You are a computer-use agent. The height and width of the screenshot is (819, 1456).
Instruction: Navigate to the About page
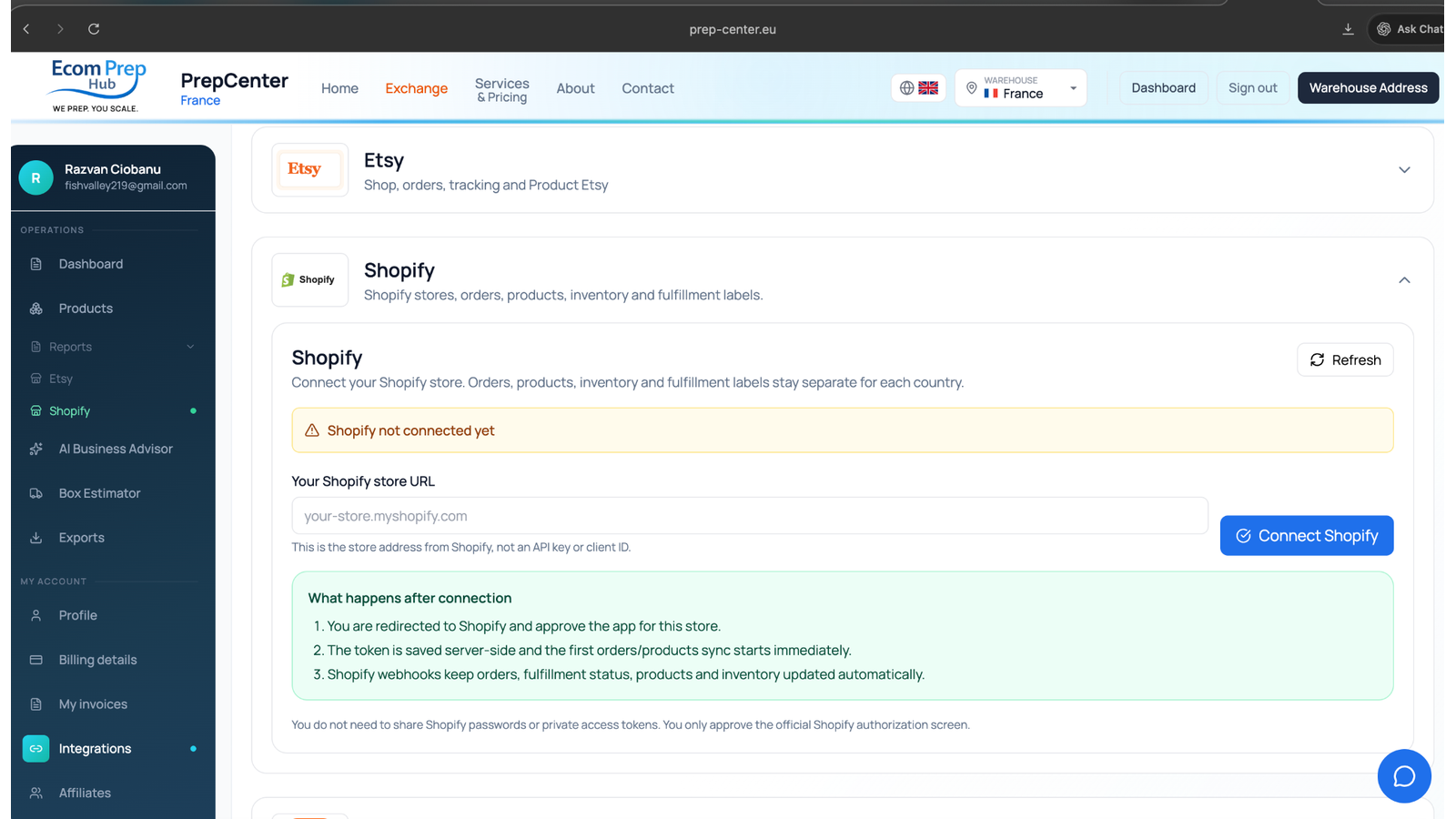click(x=575, y=88)
